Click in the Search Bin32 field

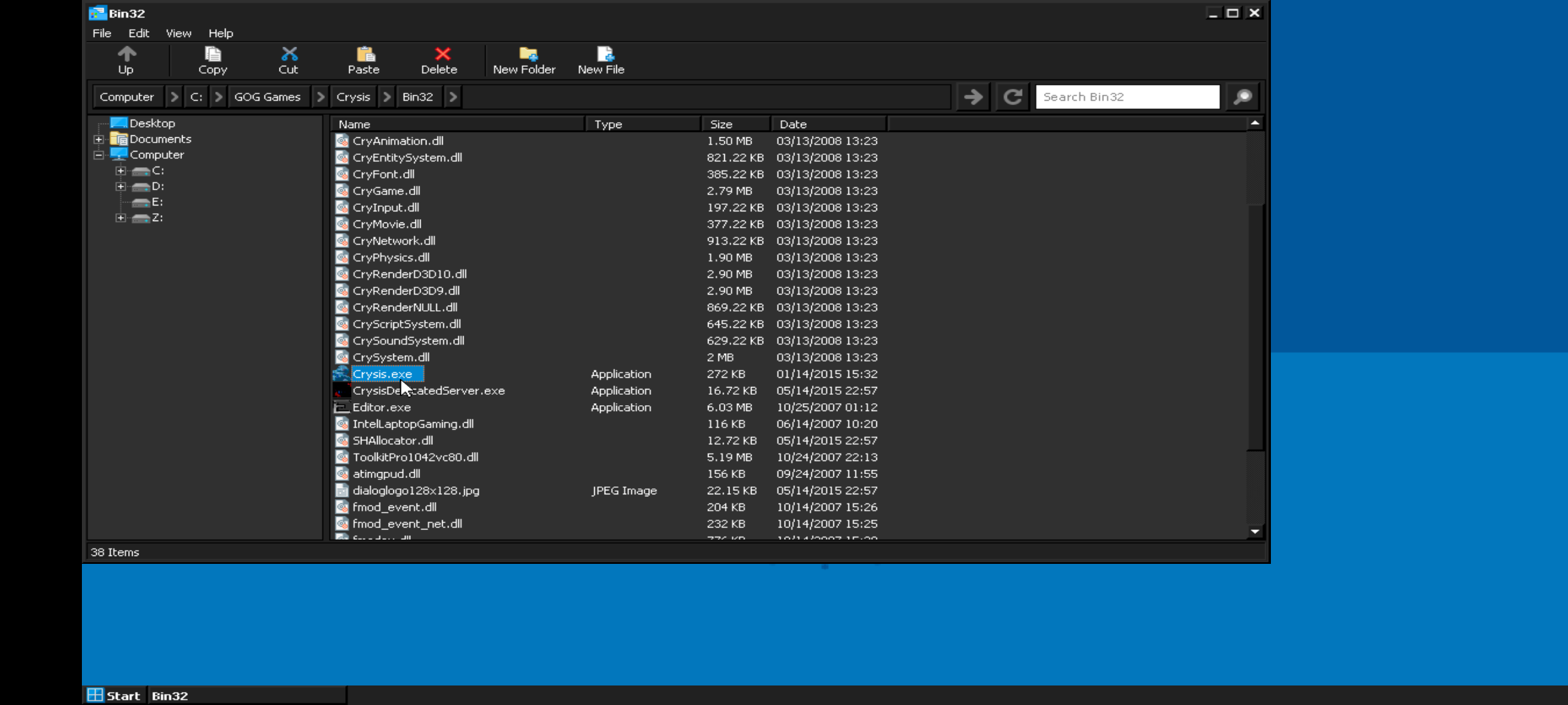1127,97
